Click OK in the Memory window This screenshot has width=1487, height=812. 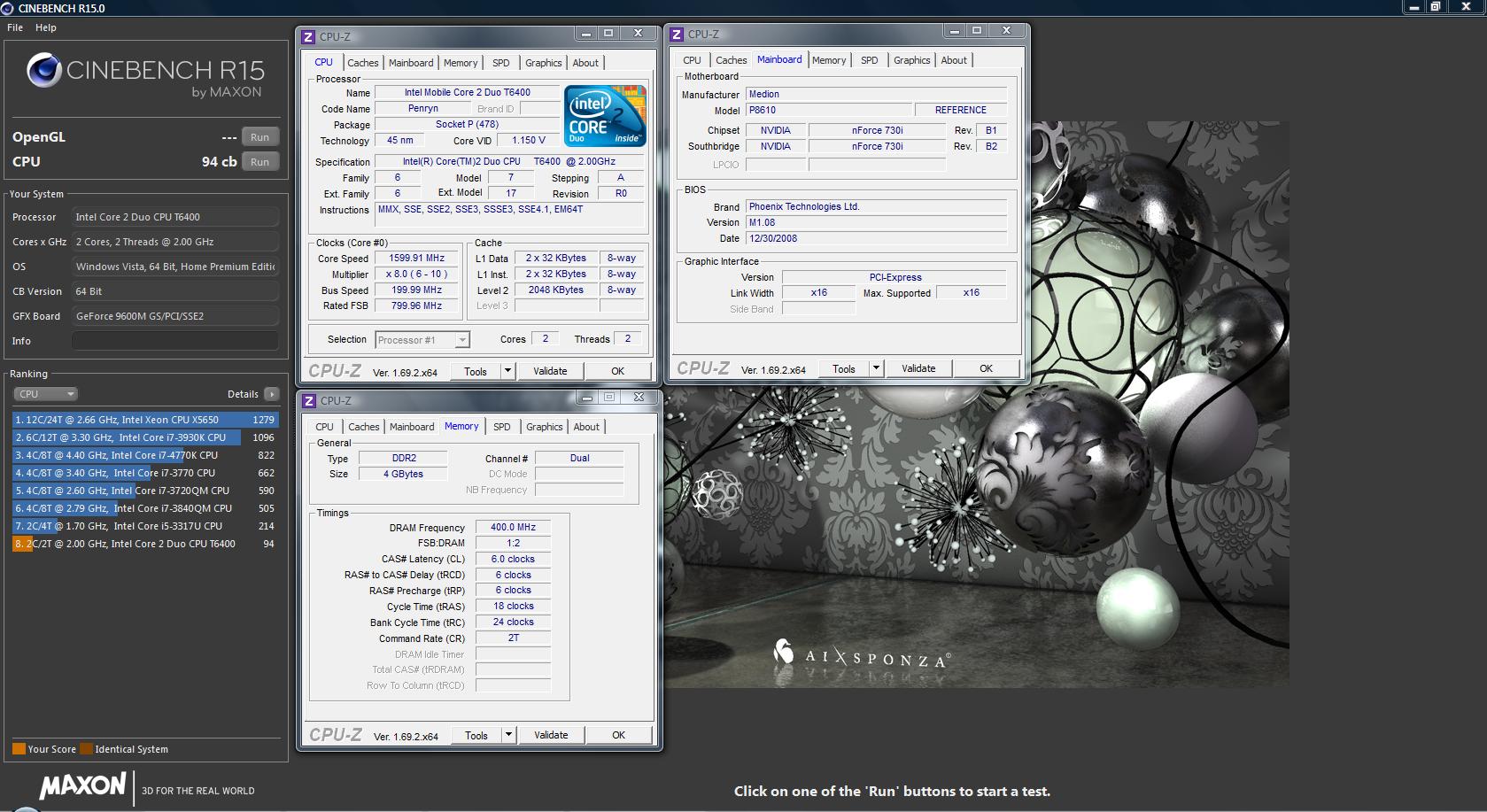tap(619, 735)
